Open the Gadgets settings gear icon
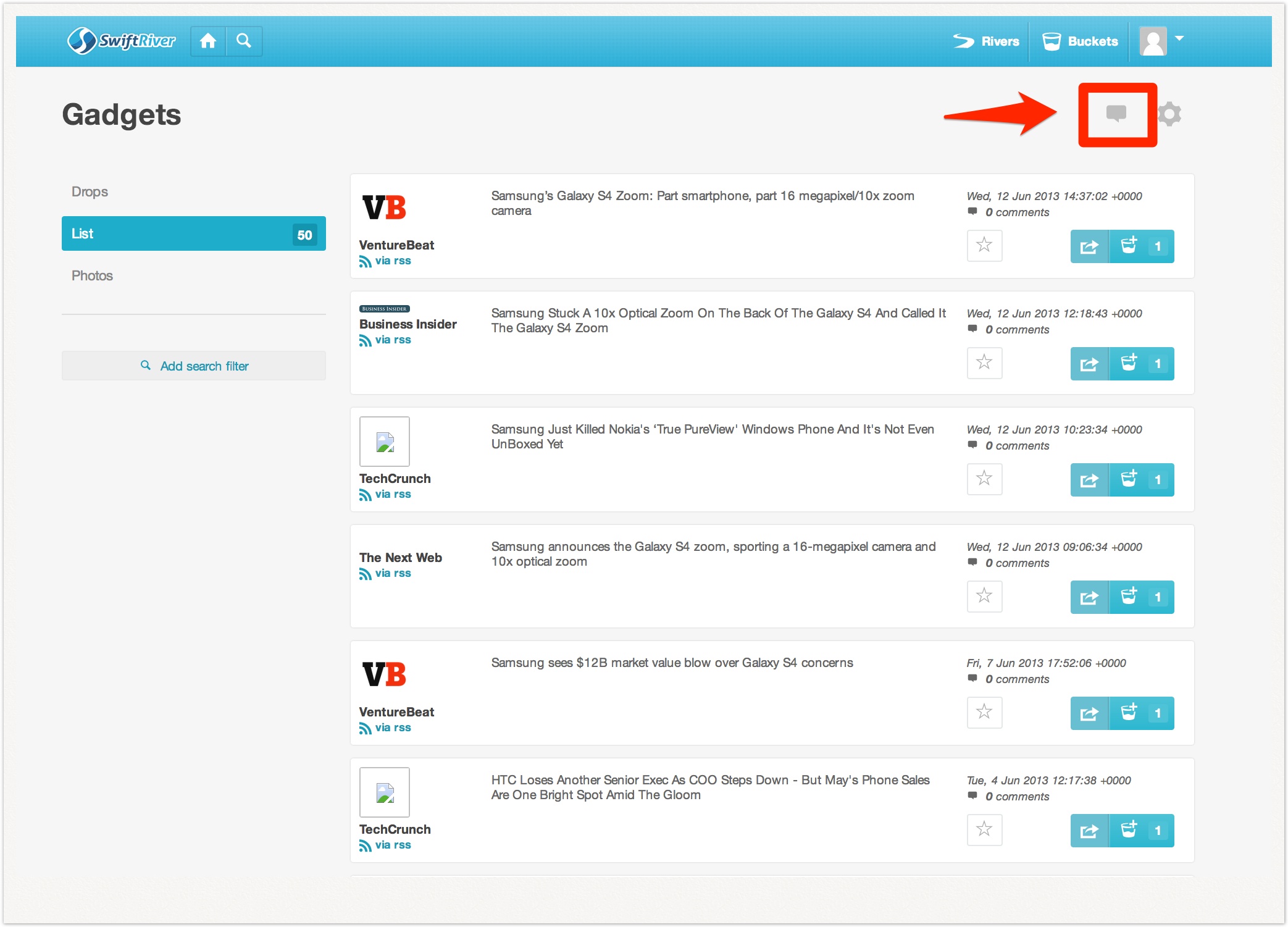1288x927 pixels. pyautogui.click(x=1169, y=114)
